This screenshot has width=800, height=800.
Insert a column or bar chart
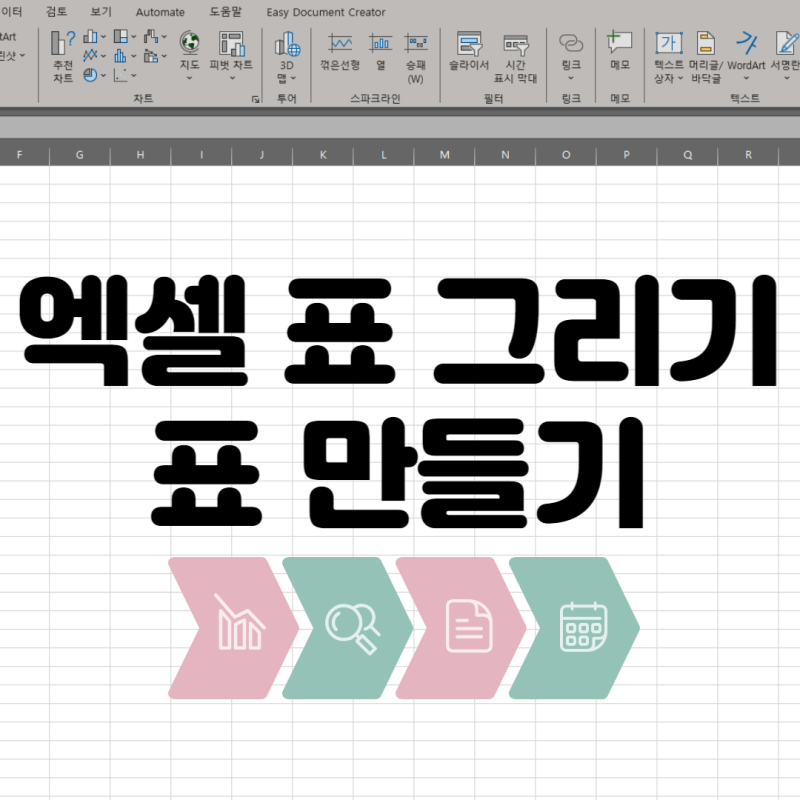(90, 36)
